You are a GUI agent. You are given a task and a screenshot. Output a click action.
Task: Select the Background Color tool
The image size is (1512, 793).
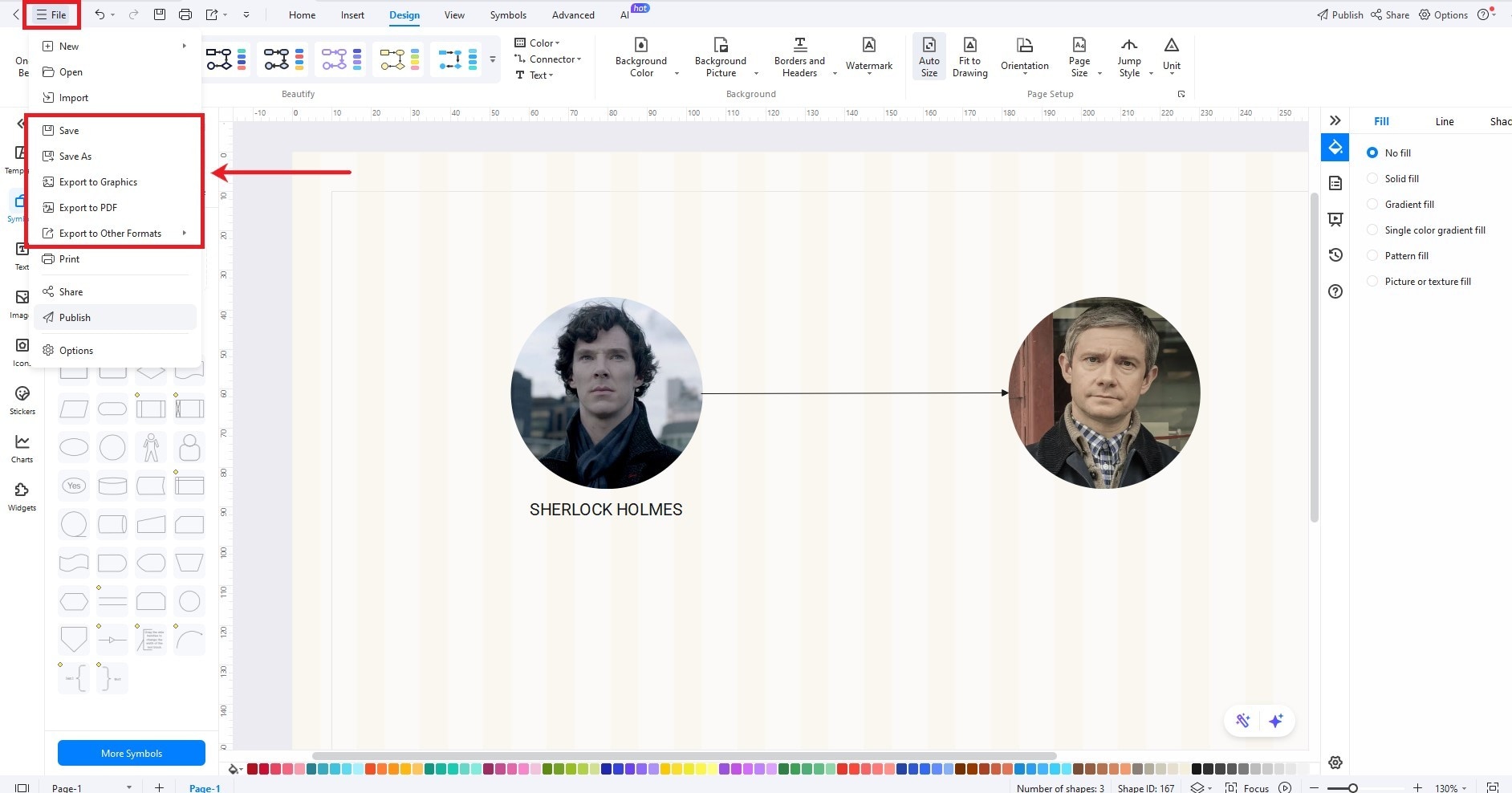(641, 57)
